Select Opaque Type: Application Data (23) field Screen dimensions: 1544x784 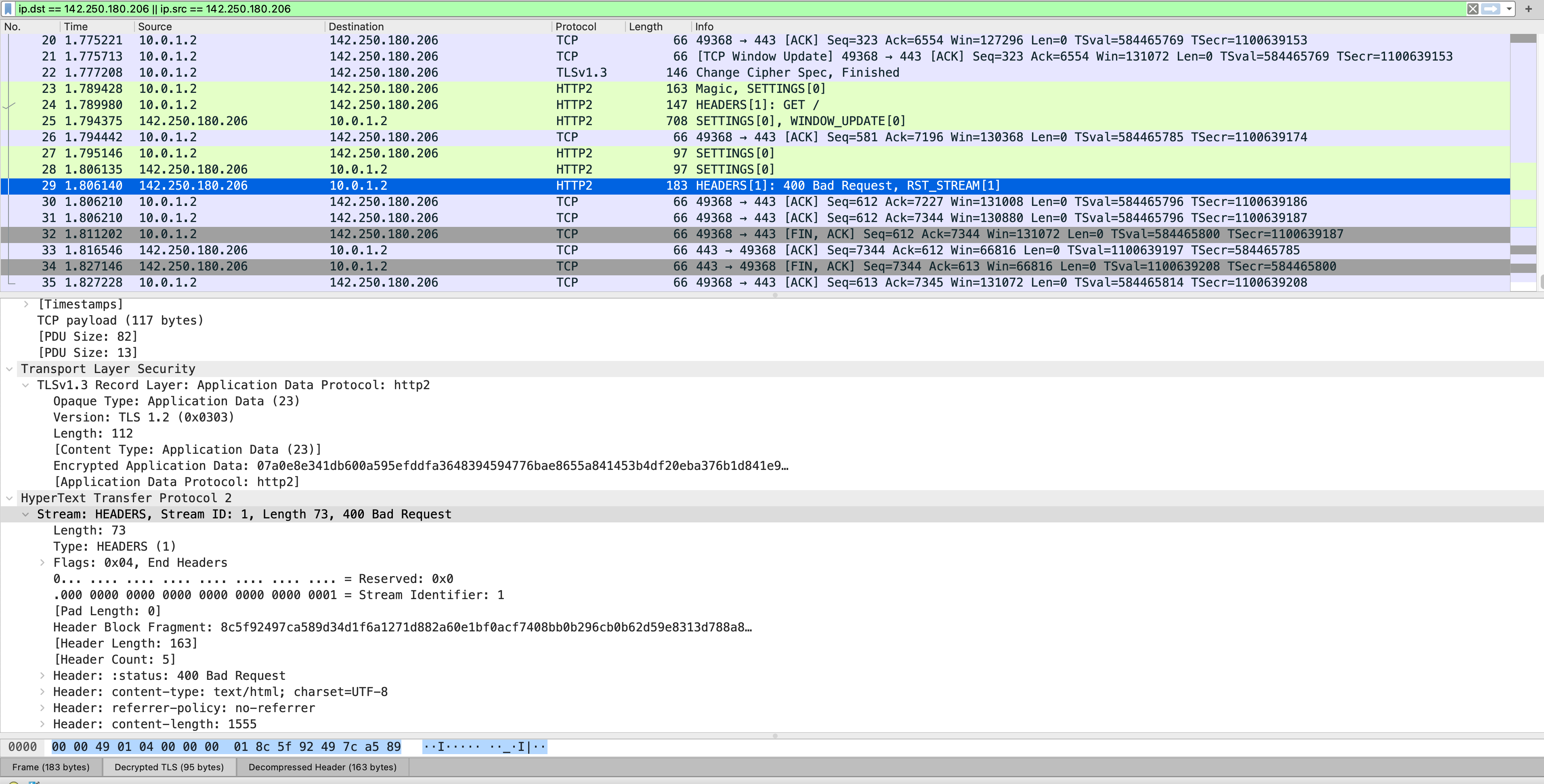[x=176, y=401]
